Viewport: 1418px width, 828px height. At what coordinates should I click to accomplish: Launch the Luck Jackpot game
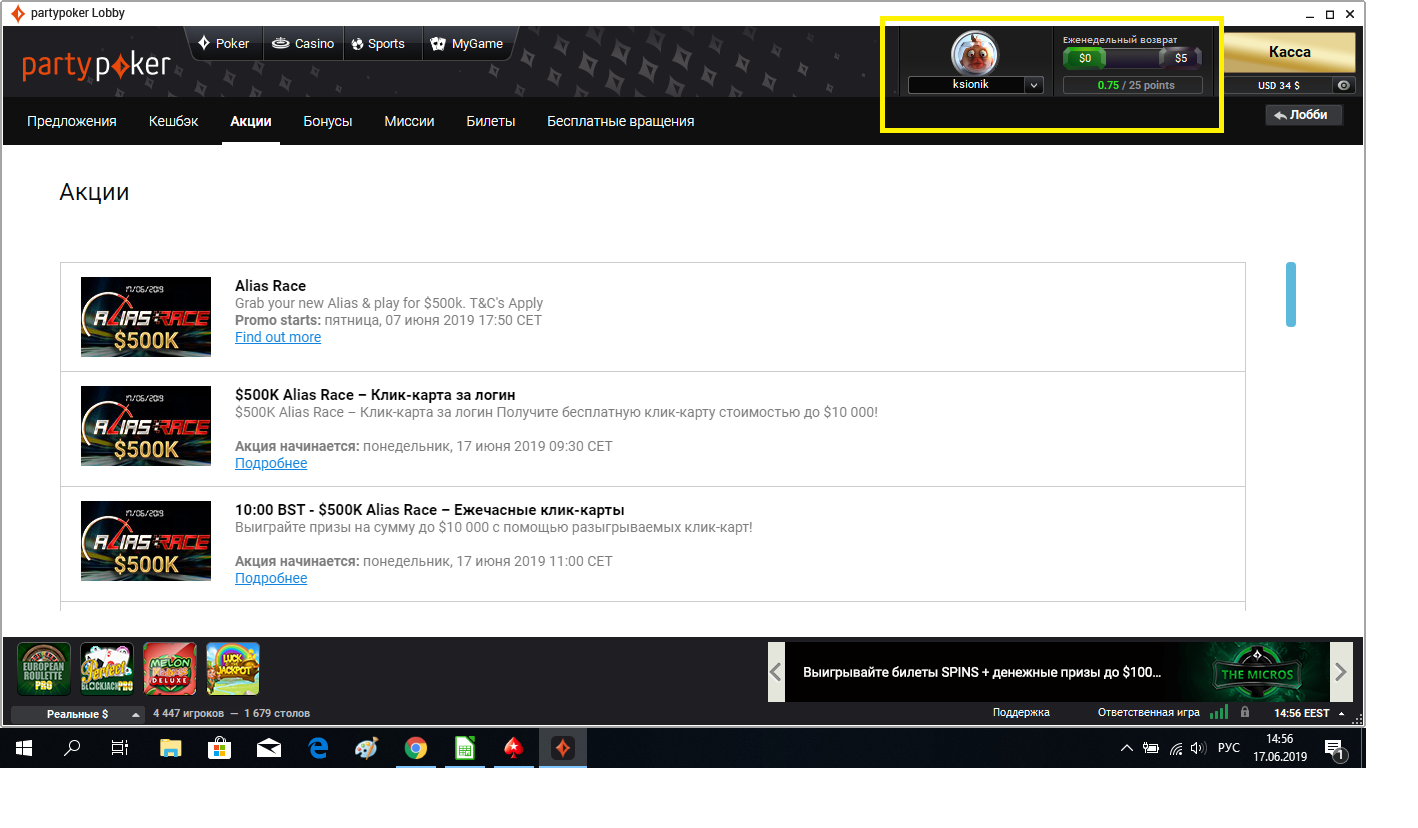tap(233, 669)
